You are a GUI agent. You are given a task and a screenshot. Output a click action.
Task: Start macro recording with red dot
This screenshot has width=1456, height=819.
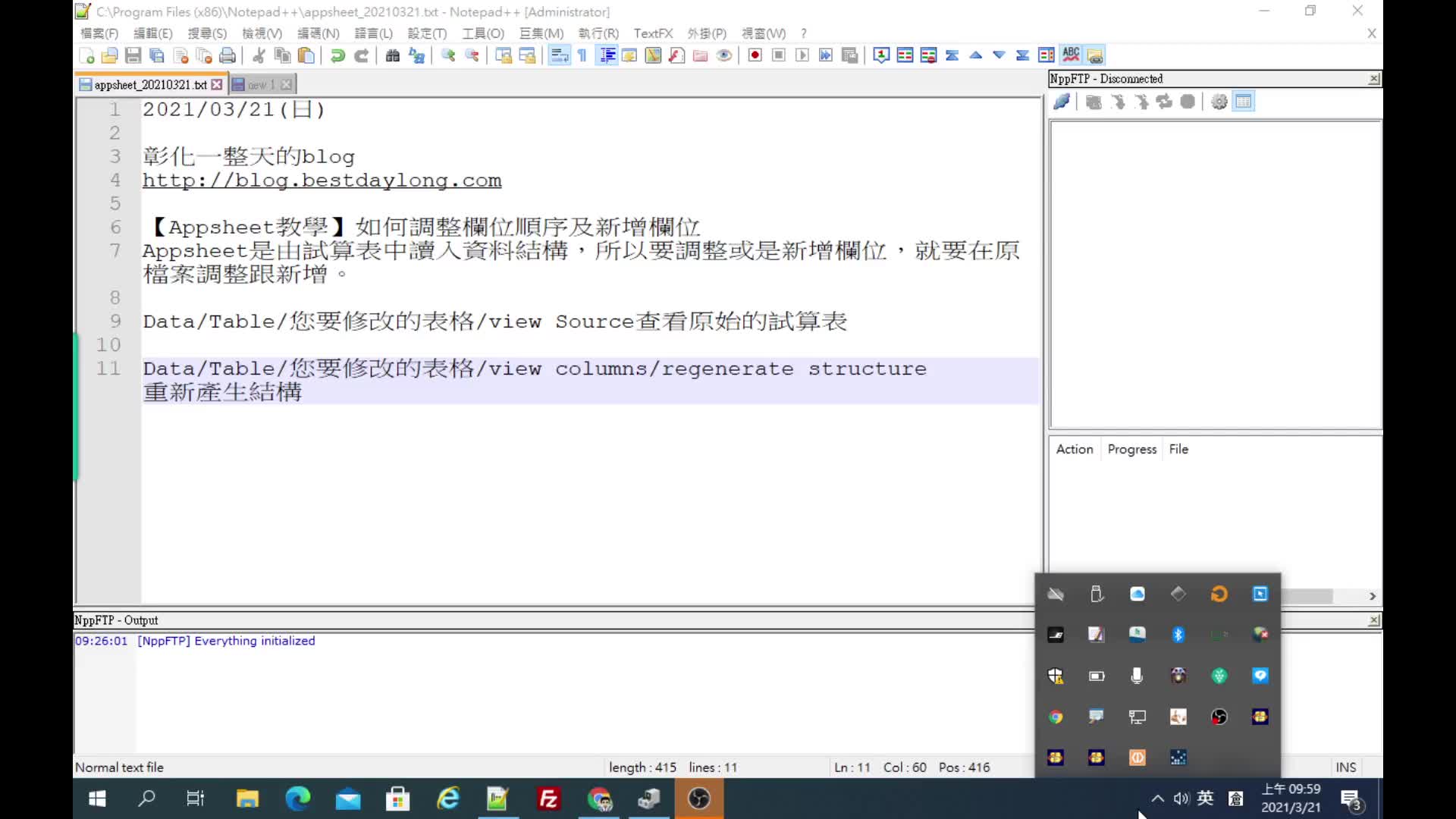pyautogui.click(x=755, y=55)
